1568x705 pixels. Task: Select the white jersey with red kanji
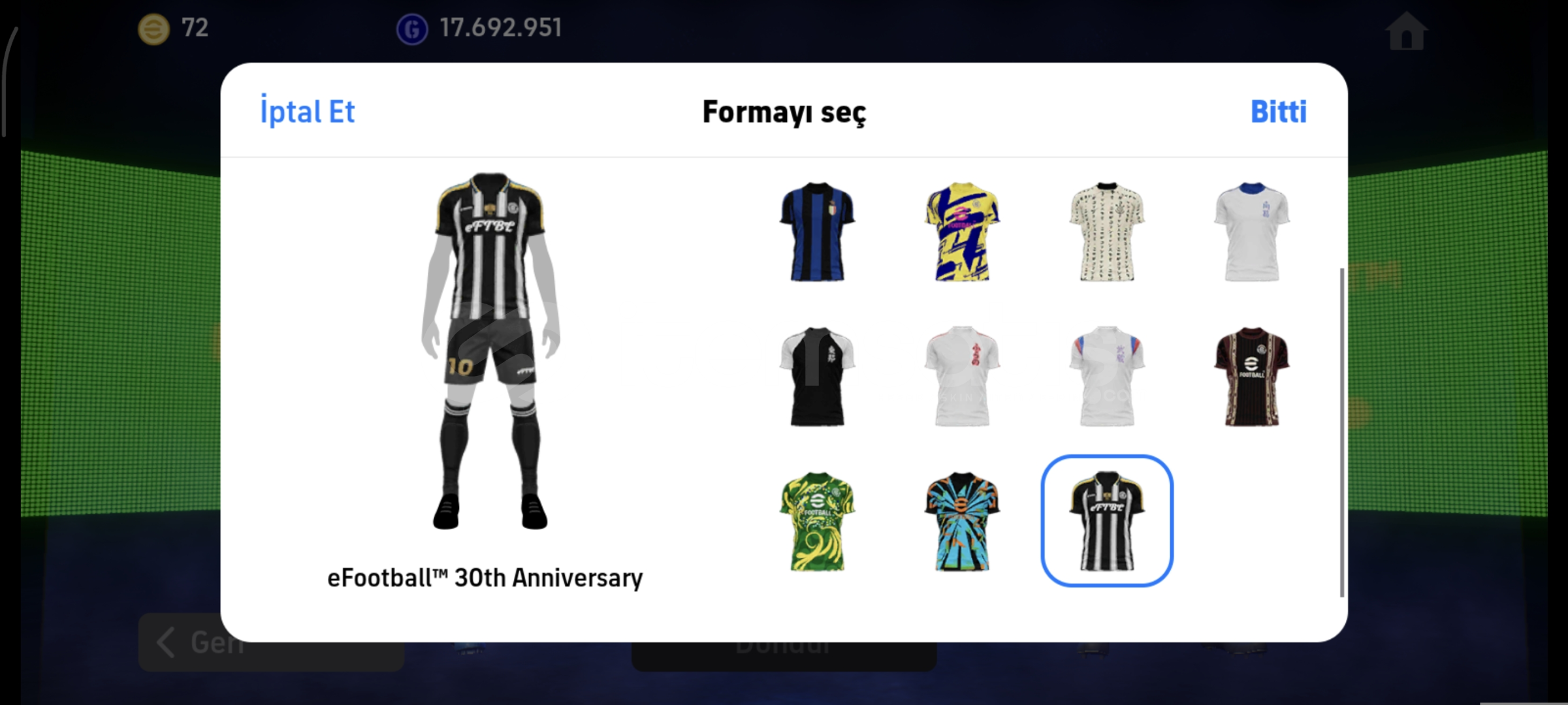pos(962,377)
